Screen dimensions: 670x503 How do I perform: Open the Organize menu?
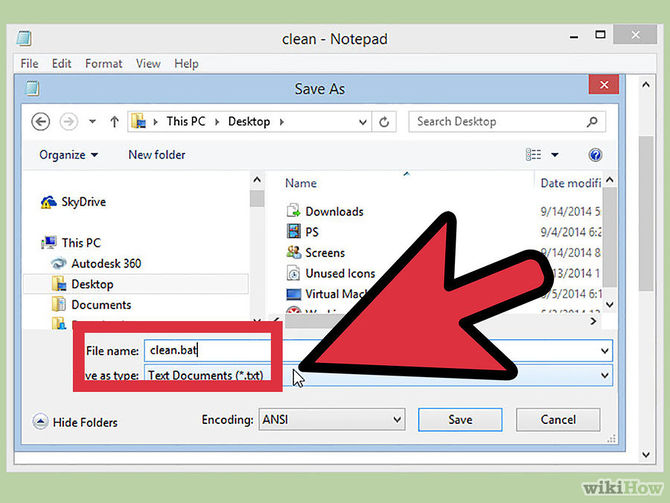[x=68, y=155]
